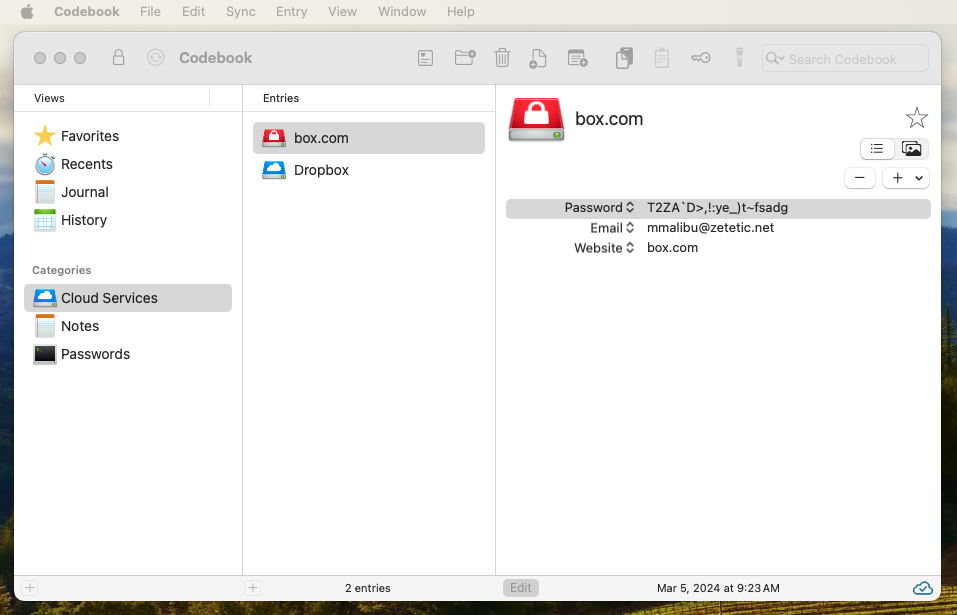Open the Help menu
The image size is (957, 615).
[460, 12]
